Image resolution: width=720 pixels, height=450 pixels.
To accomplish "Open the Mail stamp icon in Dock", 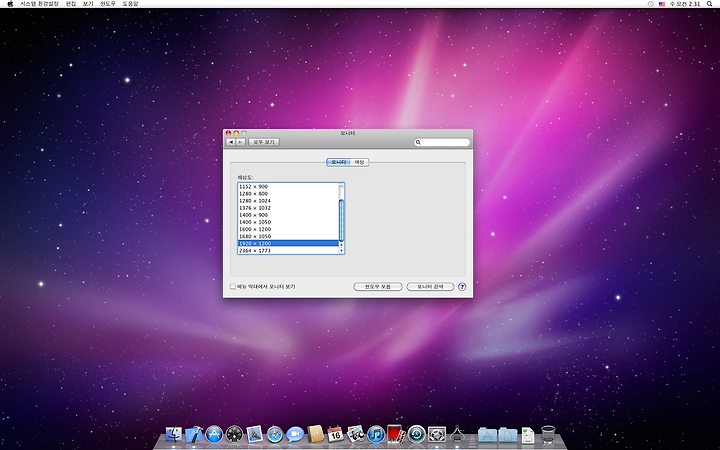I will point(254,434).
